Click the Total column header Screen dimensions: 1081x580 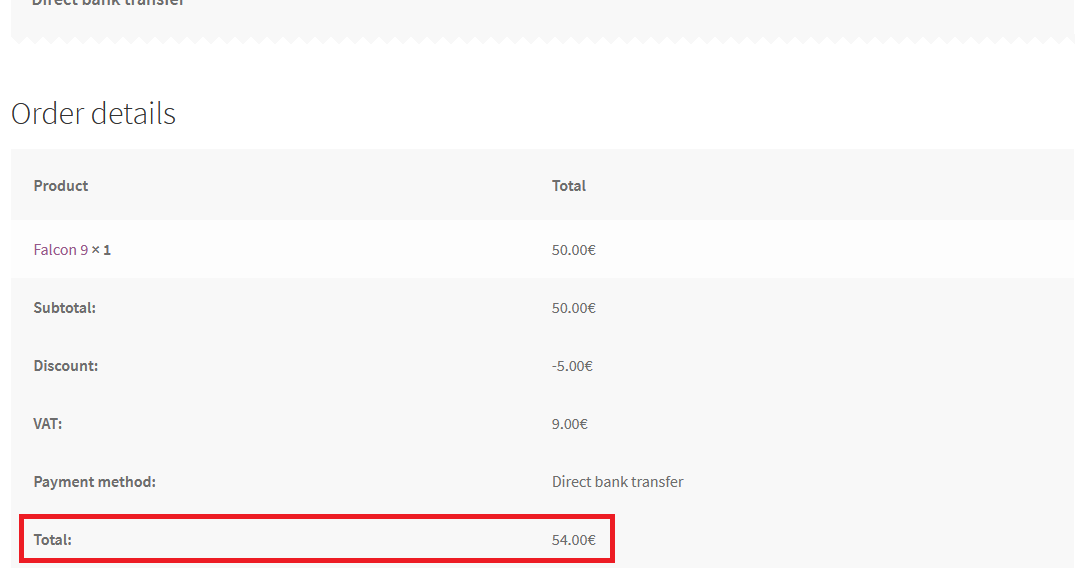569,186
